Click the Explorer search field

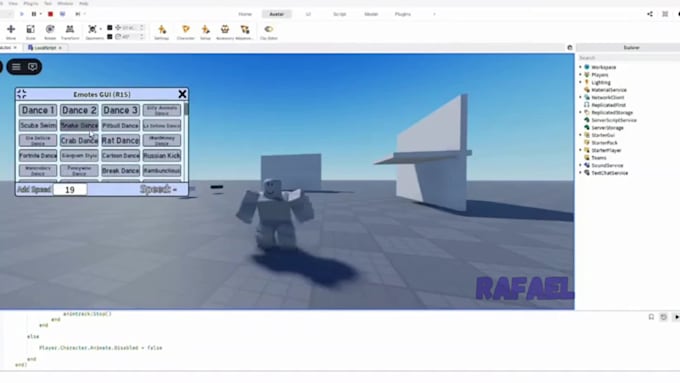coord(628,58)
